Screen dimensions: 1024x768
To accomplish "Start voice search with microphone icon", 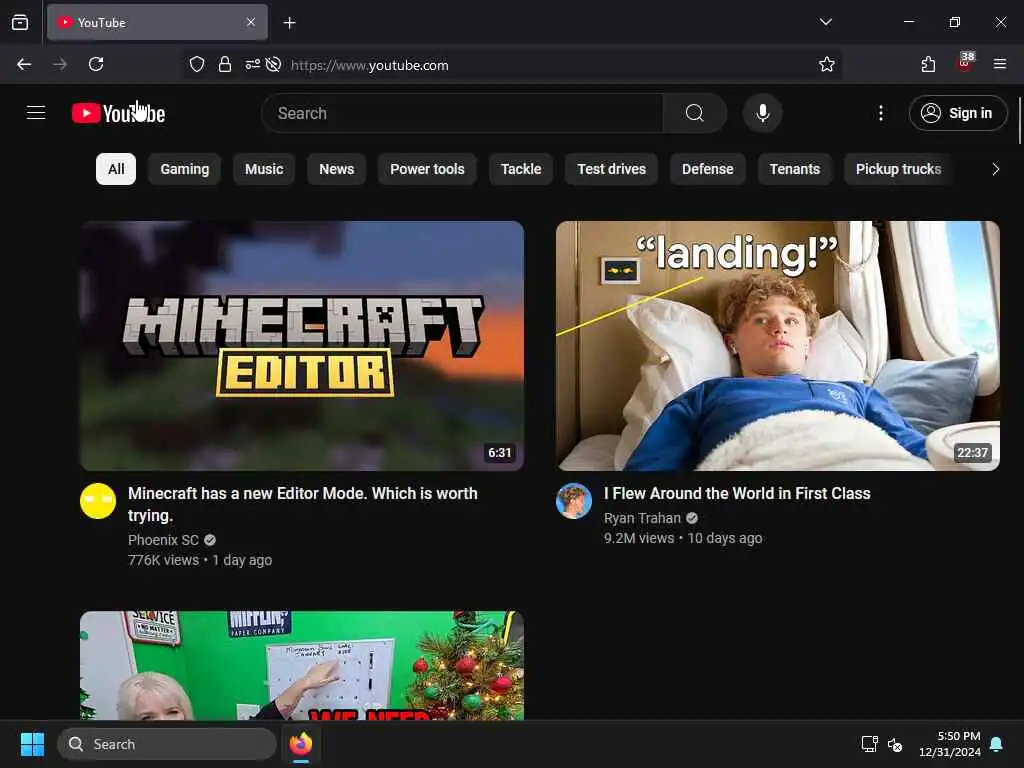I will pos(762,113).
